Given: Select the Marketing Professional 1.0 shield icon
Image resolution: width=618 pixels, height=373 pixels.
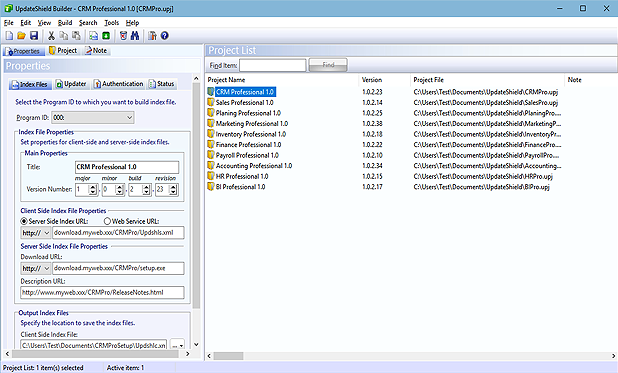Looking at the screenshot, I should [x=211, y=124].
